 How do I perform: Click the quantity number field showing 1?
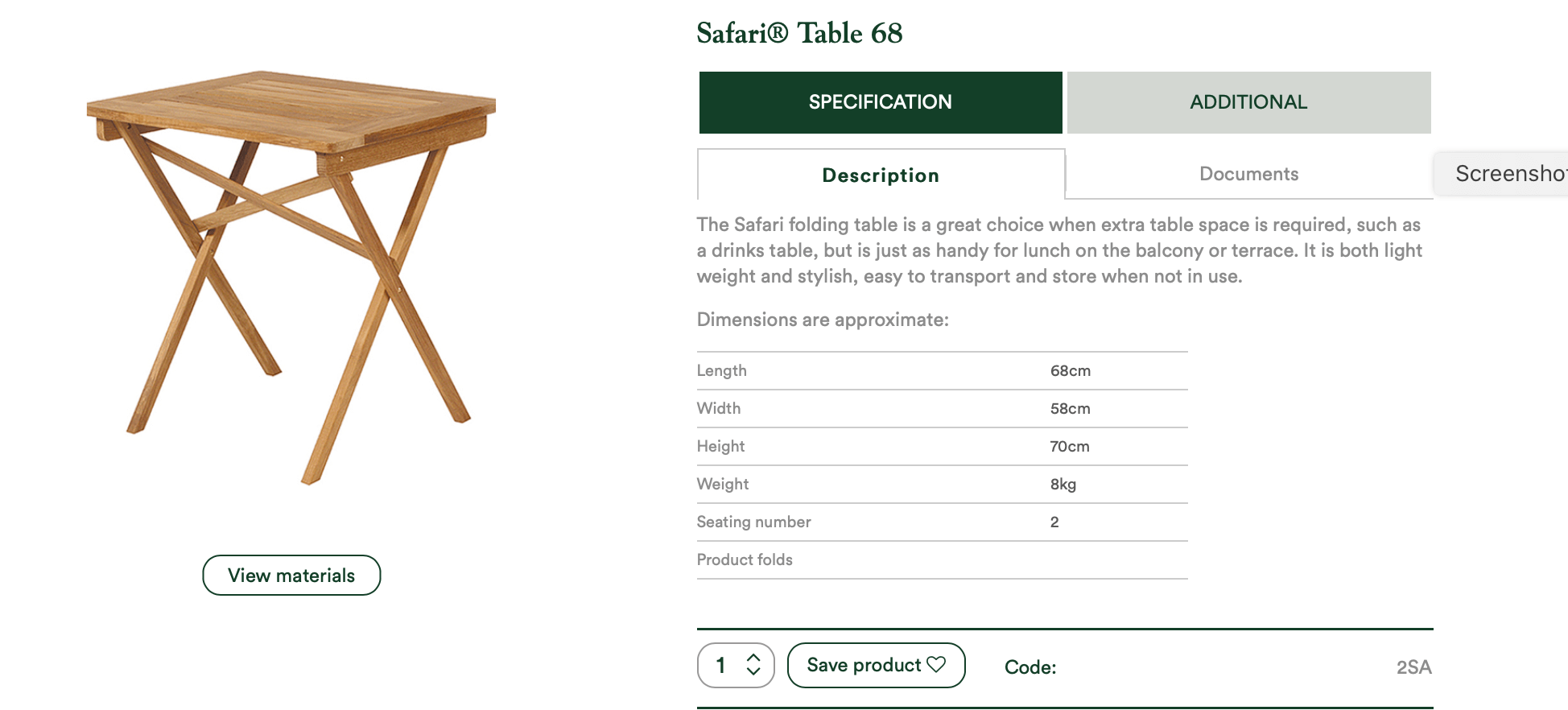tap(721, 665)
